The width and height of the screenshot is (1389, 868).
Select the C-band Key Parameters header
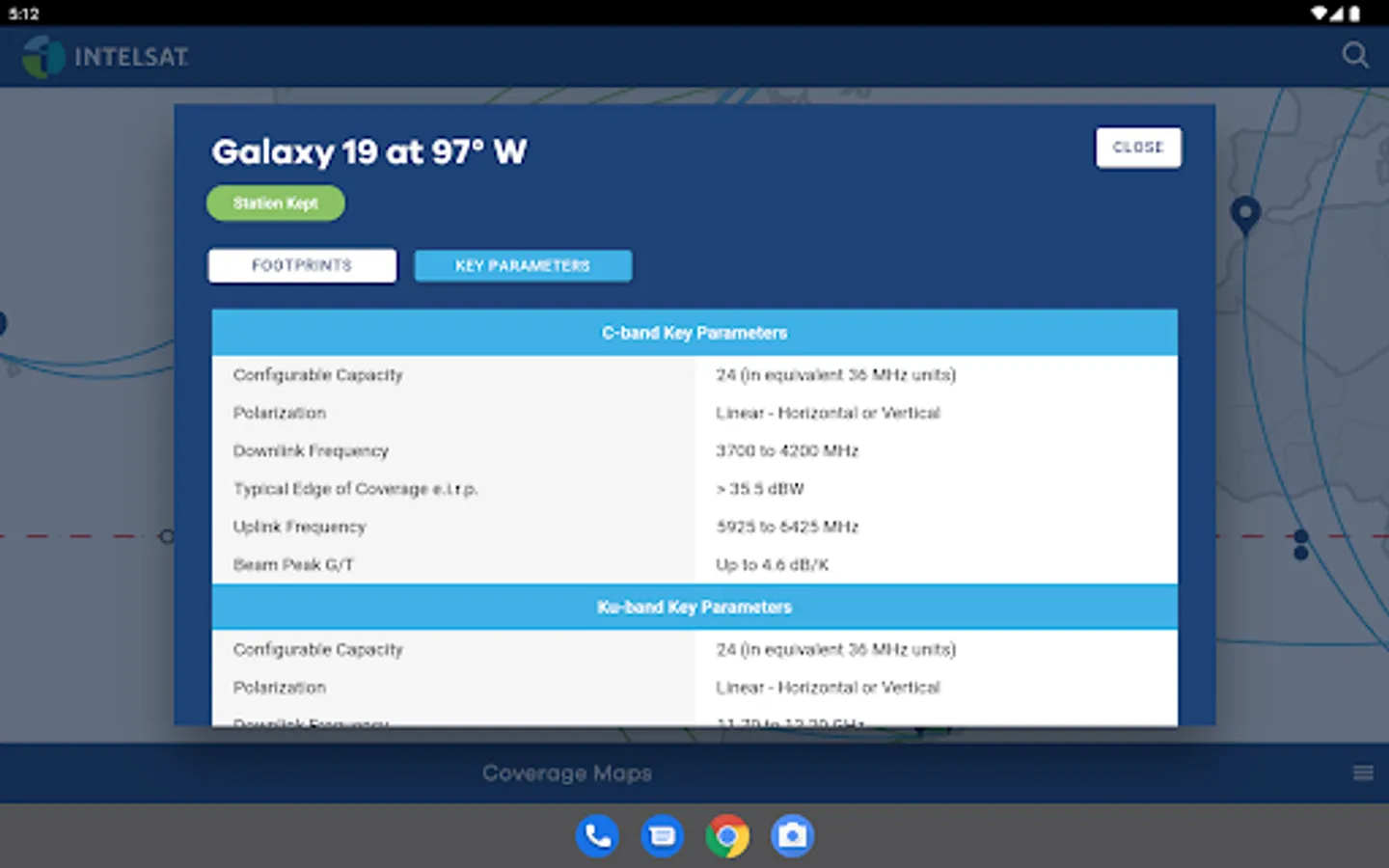(x=694, y=333)
